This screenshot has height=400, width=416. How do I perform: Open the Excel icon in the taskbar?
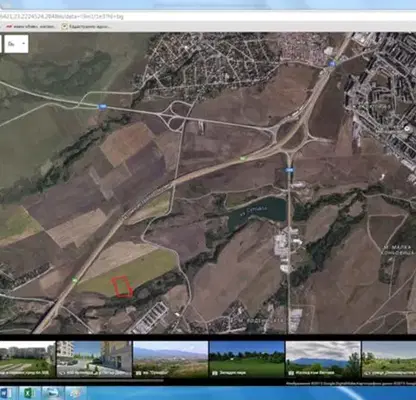point(28,394)
